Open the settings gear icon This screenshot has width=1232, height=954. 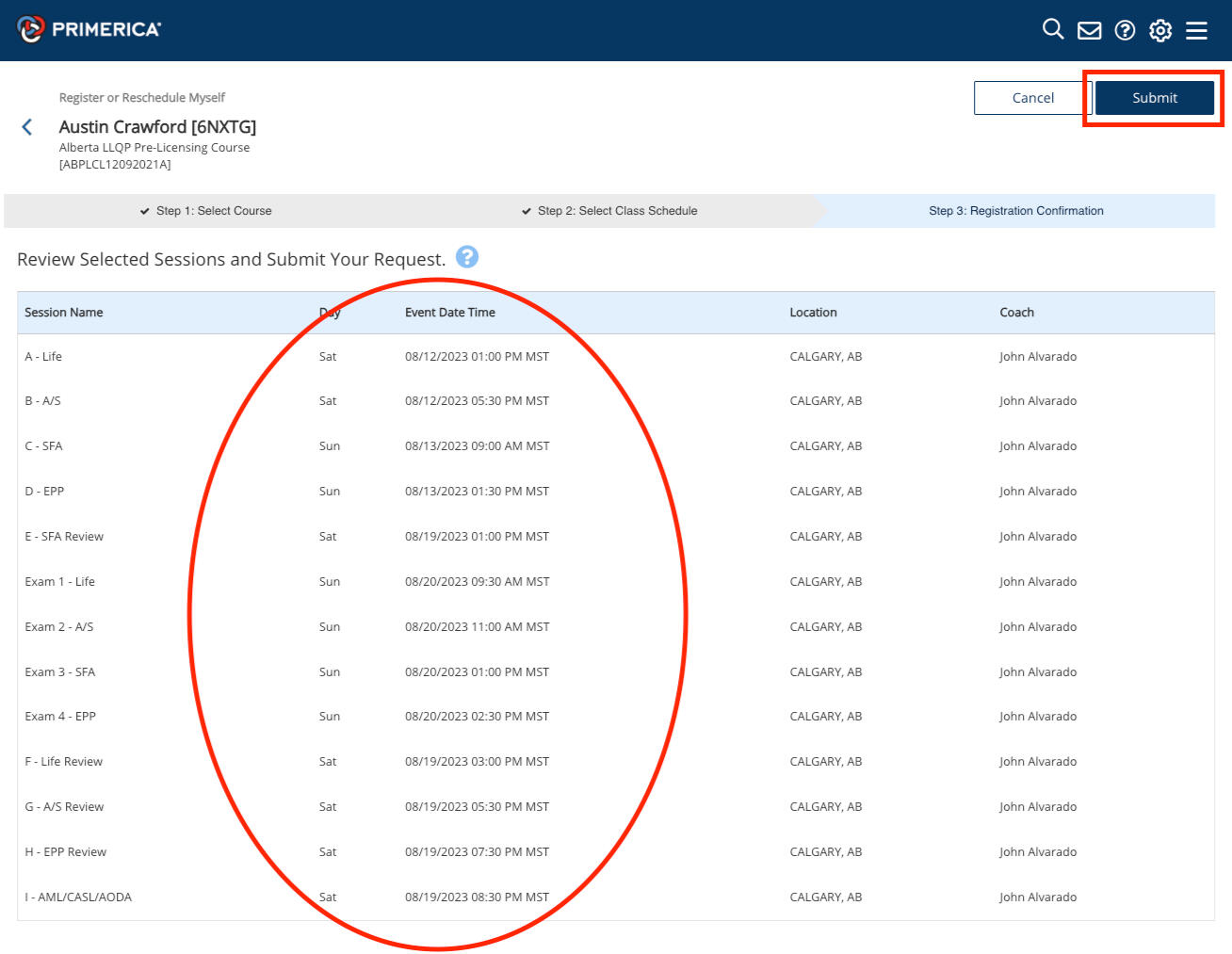click(x=1160, y=30)
